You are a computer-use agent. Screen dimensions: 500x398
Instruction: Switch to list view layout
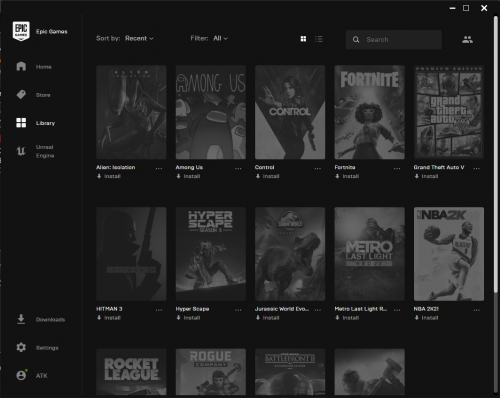pyautogui.click(x=319, y=39)
